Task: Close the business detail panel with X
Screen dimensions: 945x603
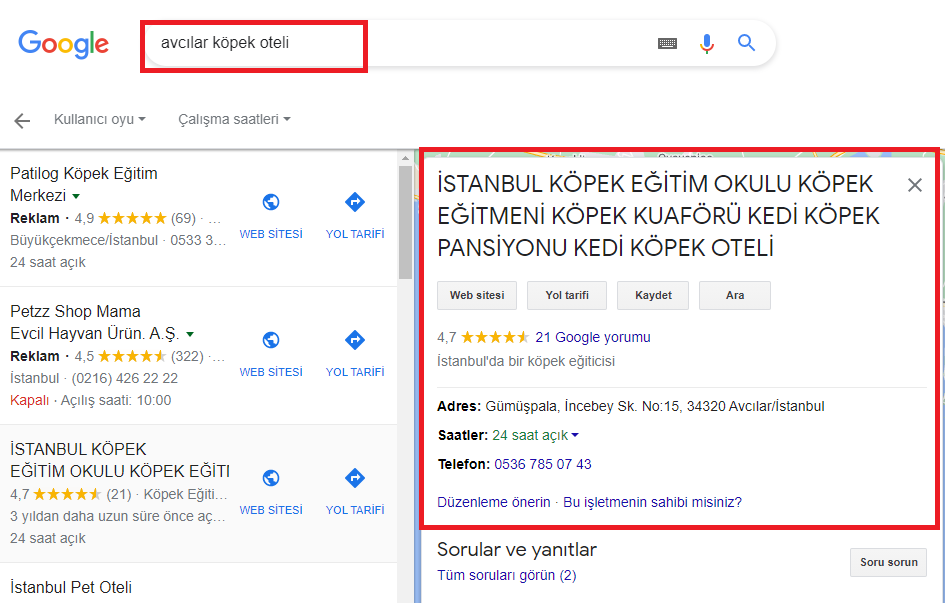Action: point(914,185)
